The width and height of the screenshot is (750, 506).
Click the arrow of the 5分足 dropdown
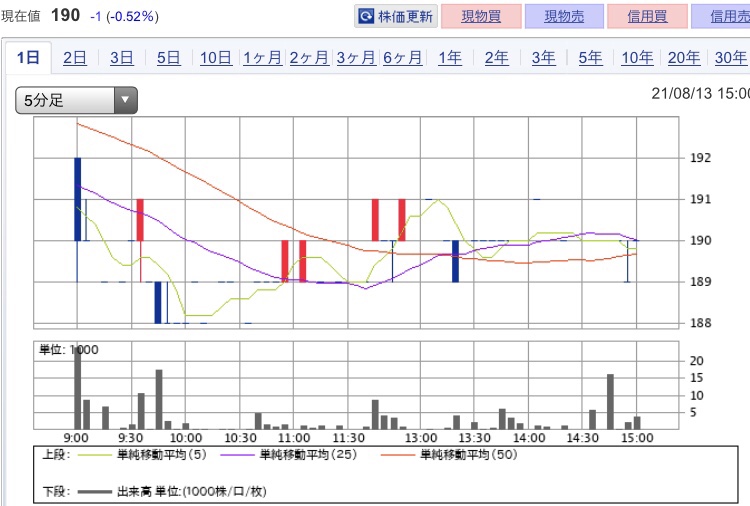(126, 100)
